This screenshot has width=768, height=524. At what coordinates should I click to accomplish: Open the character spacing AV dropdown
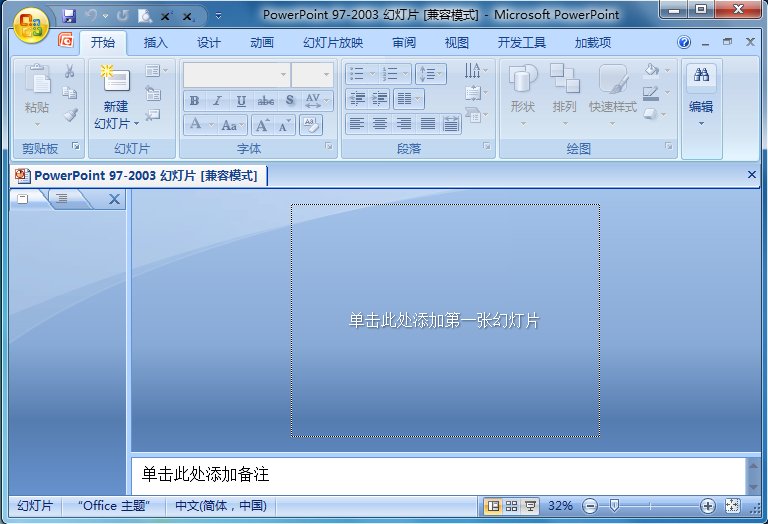tap(316, 100)
